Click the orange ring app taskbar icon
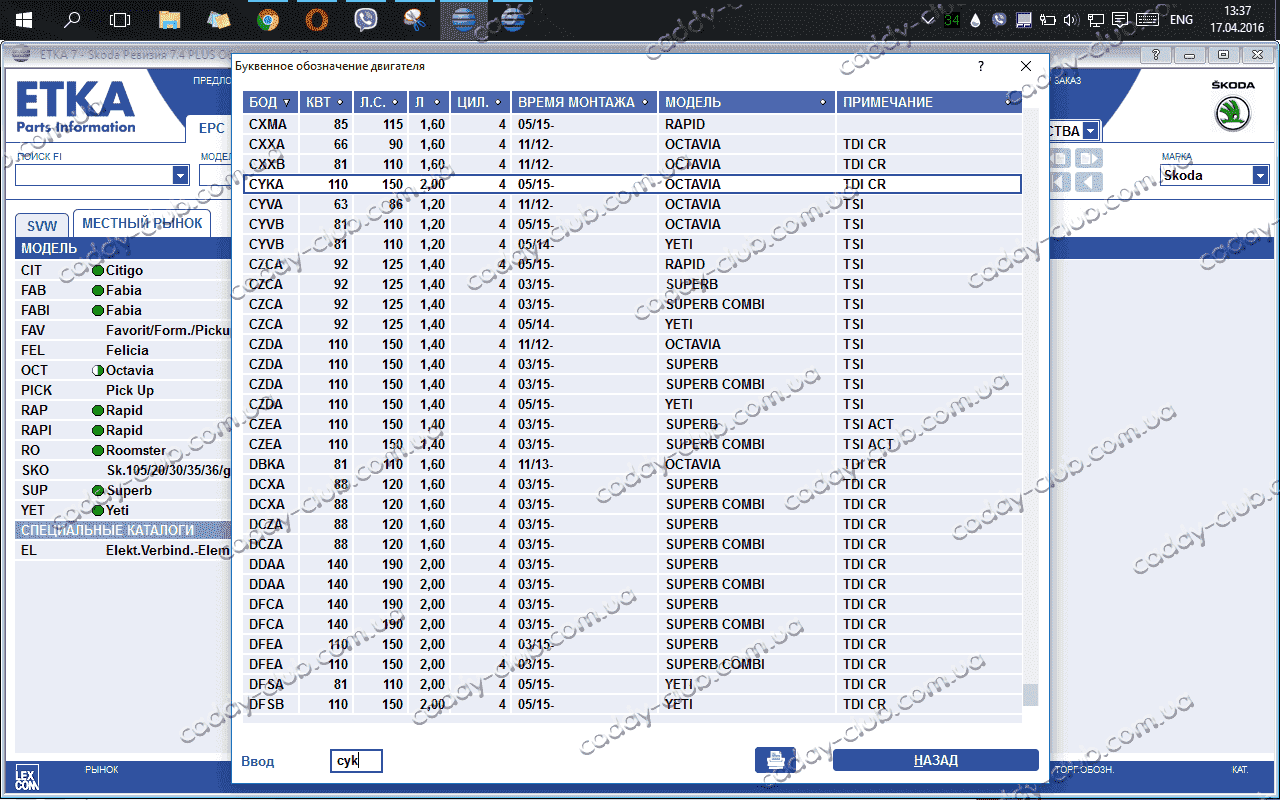Image resolution: width=1280 pixels, height=800 pixels. (x=316, y=19)
